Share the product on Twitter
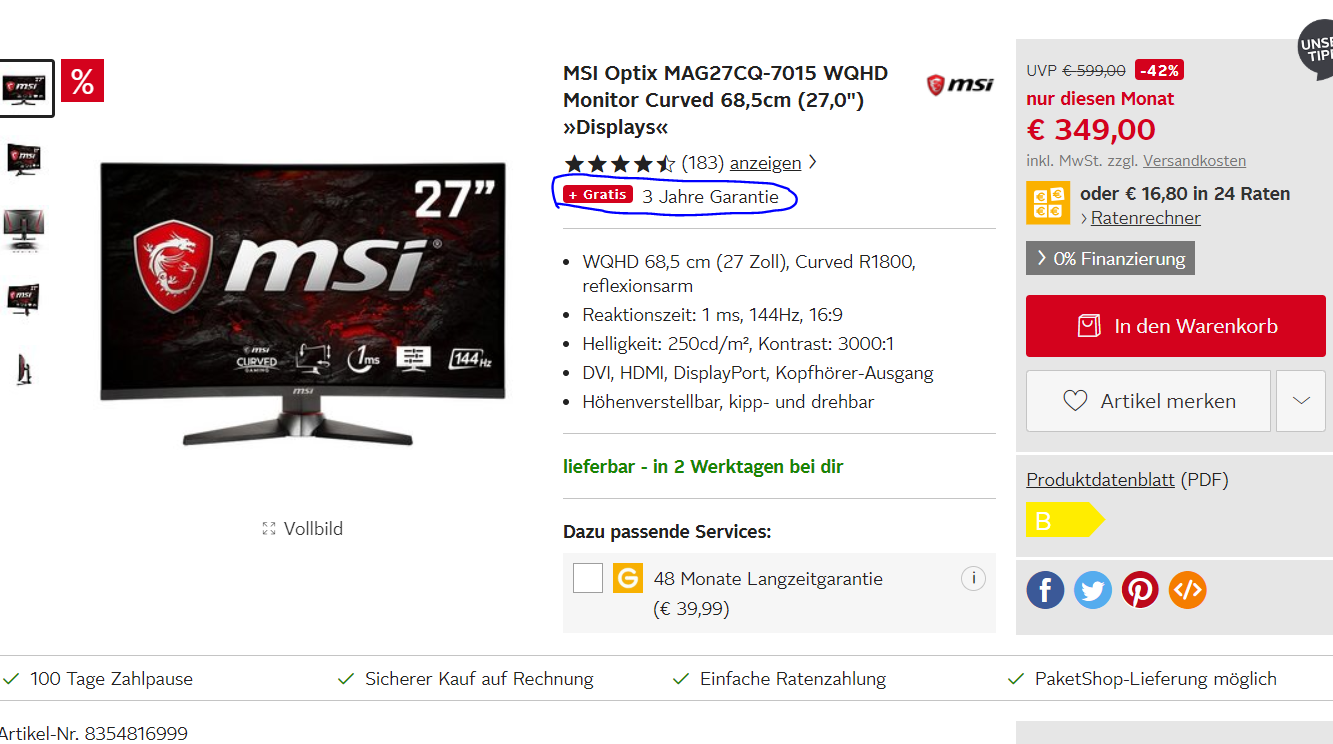 tap(1093, 590)
